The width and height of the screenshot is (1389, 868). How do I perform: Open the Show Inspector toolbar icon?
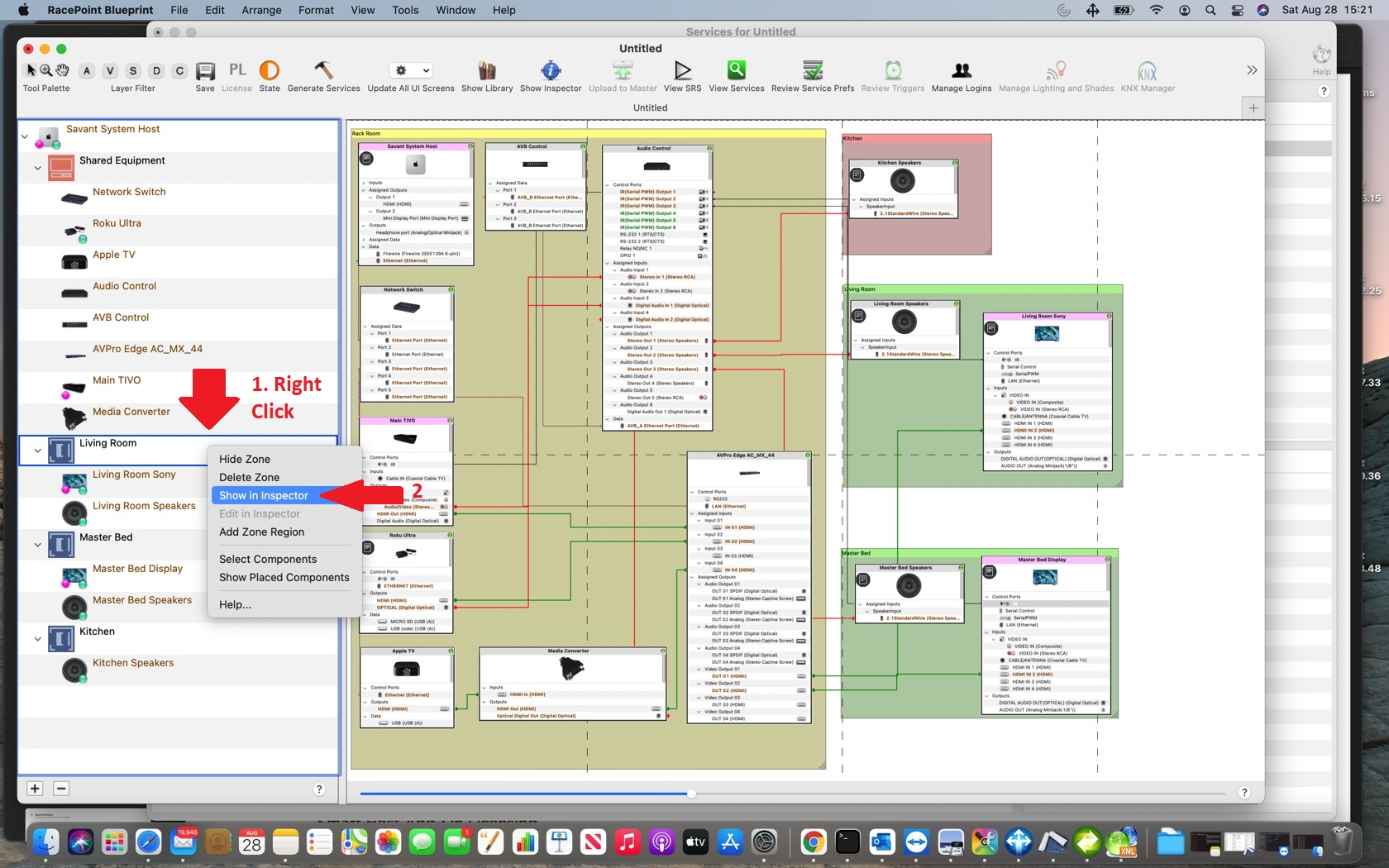point(551,70)
